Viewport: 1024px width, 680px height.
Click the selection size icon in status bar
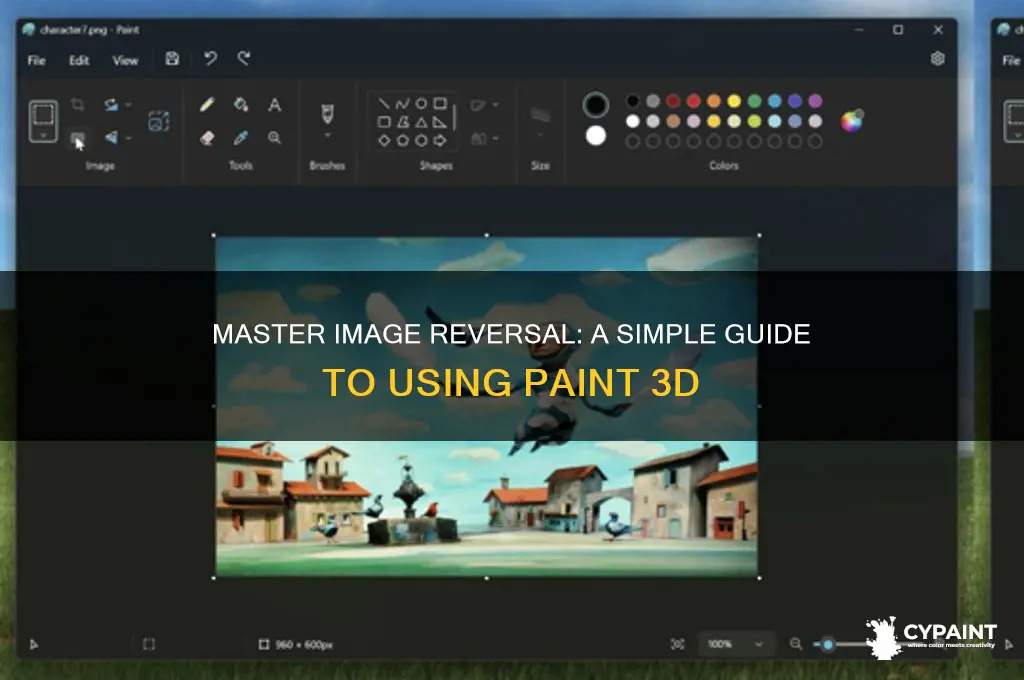click(x=149, y=645)
